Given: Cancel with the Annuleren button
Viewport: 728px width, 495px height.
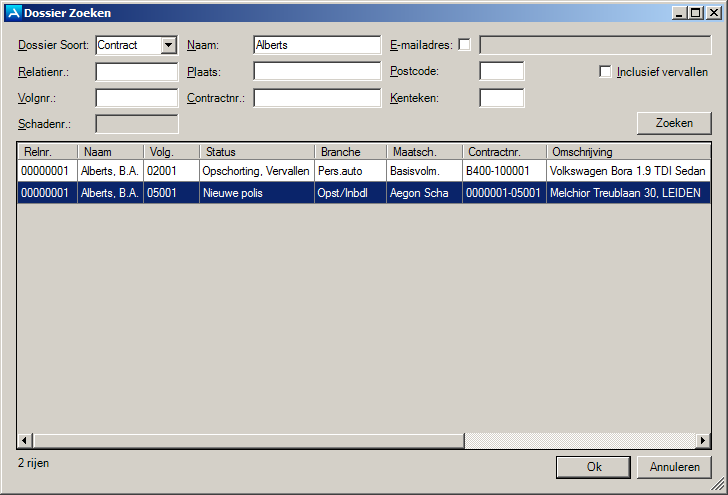Looking at the screenshot, I should tap(674, 467).
